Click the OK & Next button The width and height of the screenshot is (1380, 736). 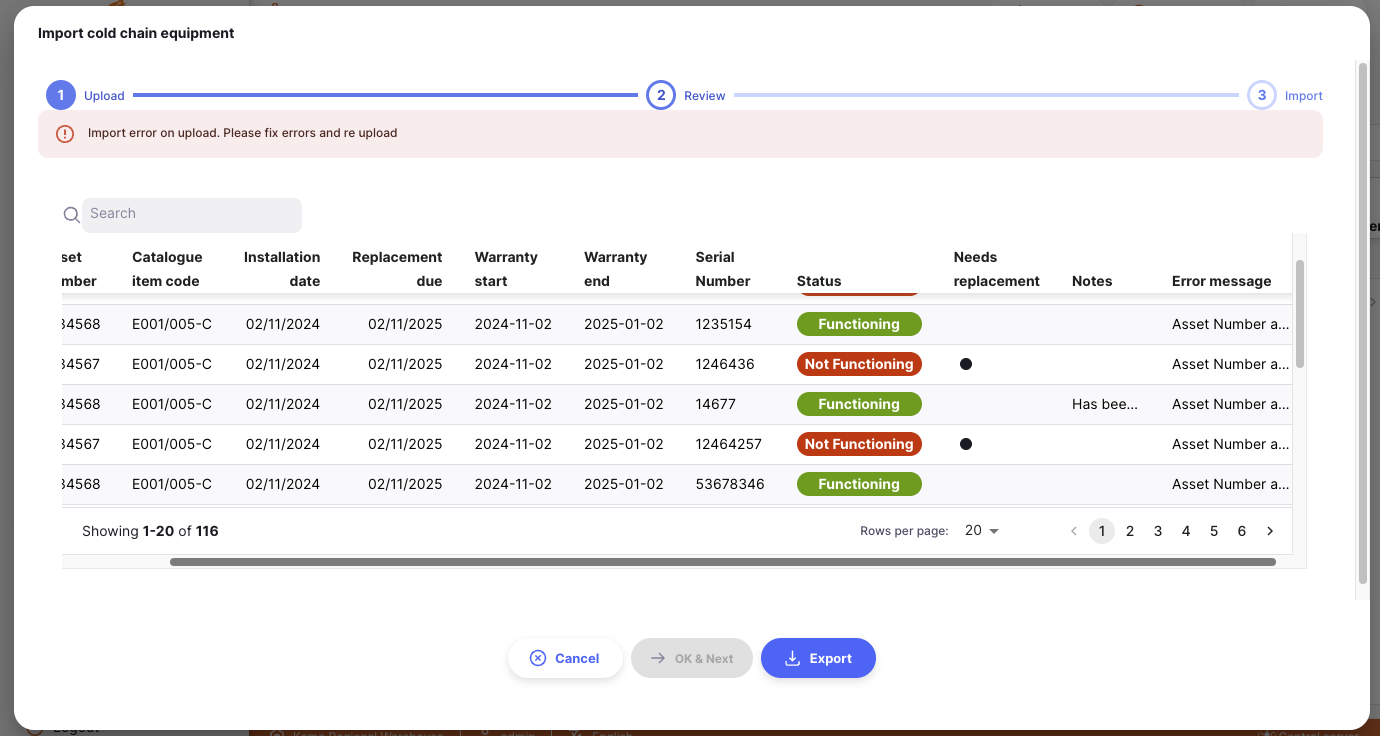(x=691, y=658)
